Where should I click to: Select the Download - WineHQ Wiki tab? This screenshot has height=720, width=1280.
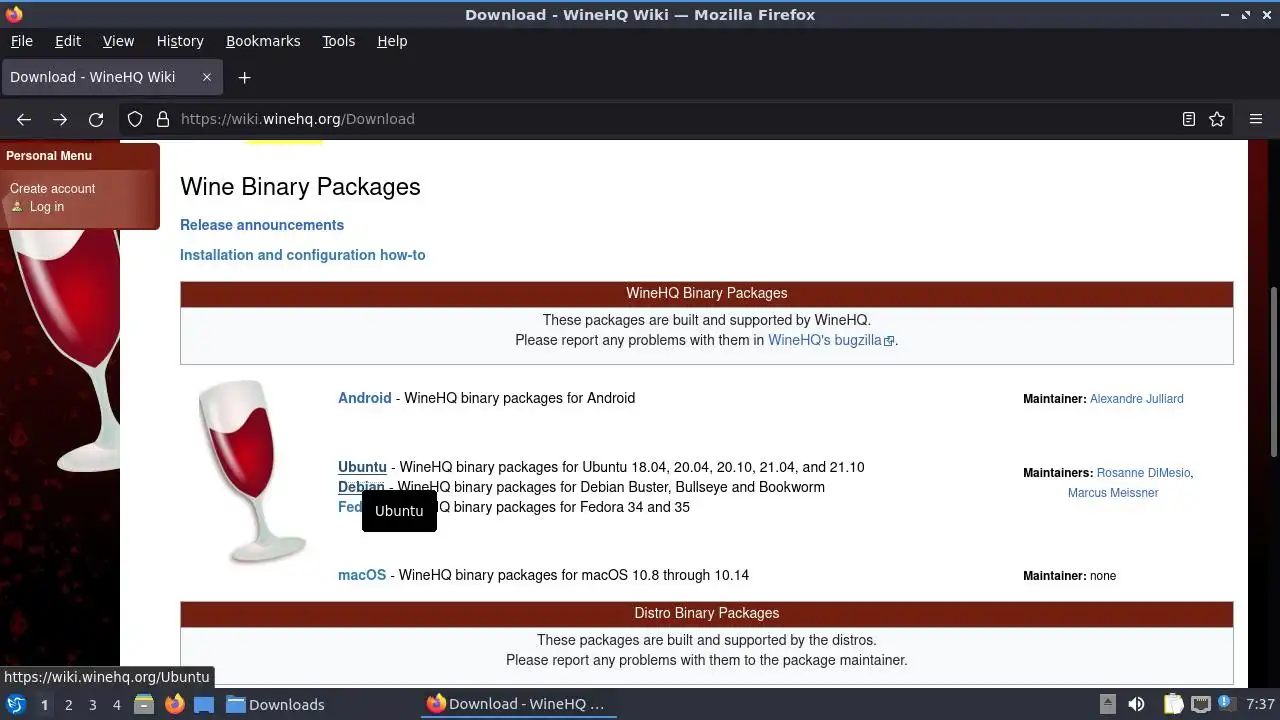tap(110, 77)
